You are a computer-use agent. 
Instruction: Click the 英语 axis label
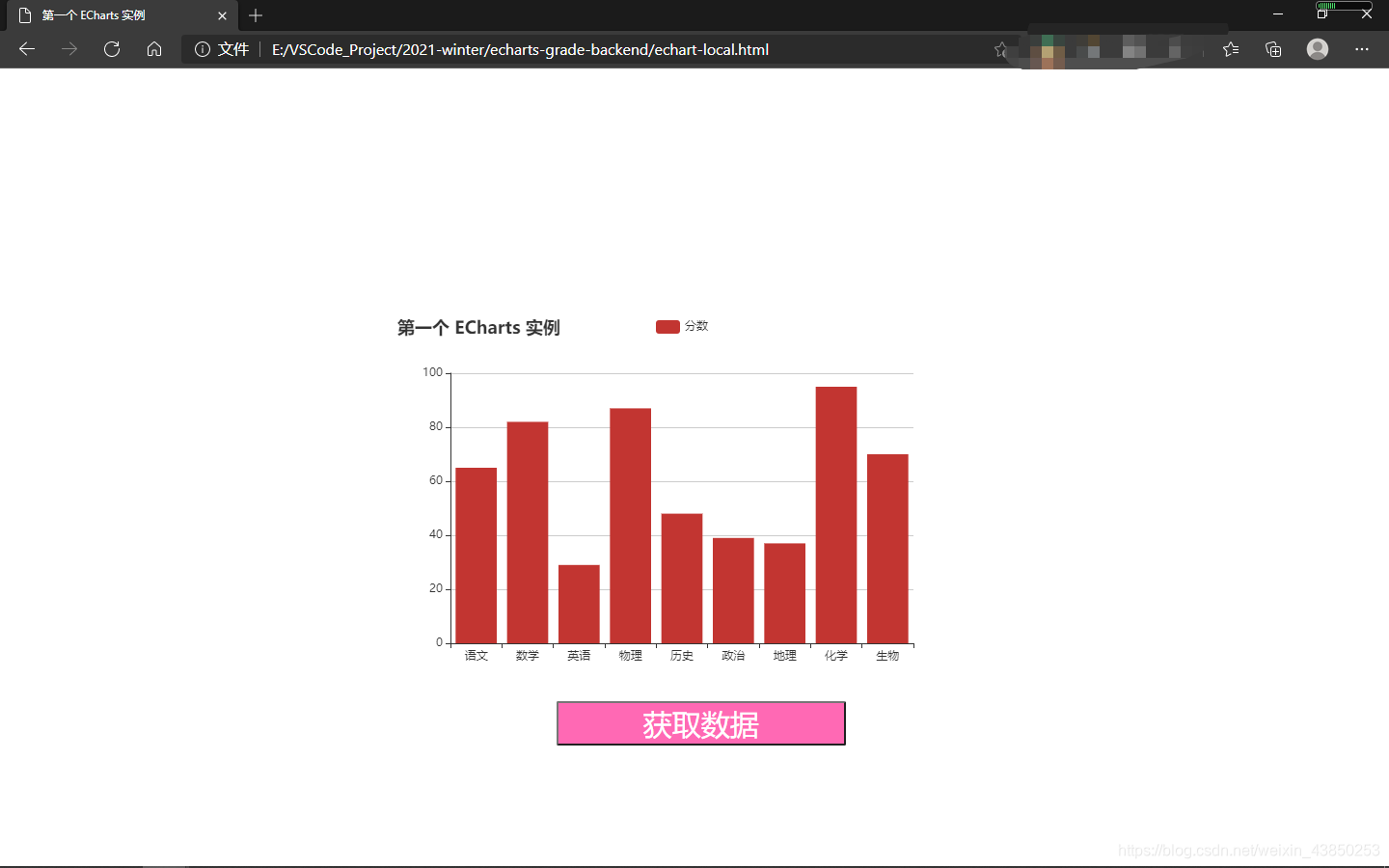(579, 656)
